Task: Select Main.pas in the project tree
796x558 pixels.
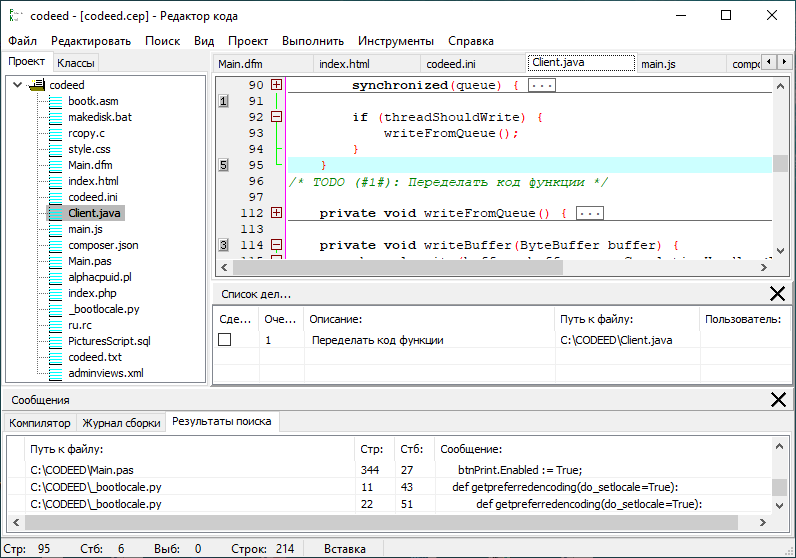Action: click(91, 261)
